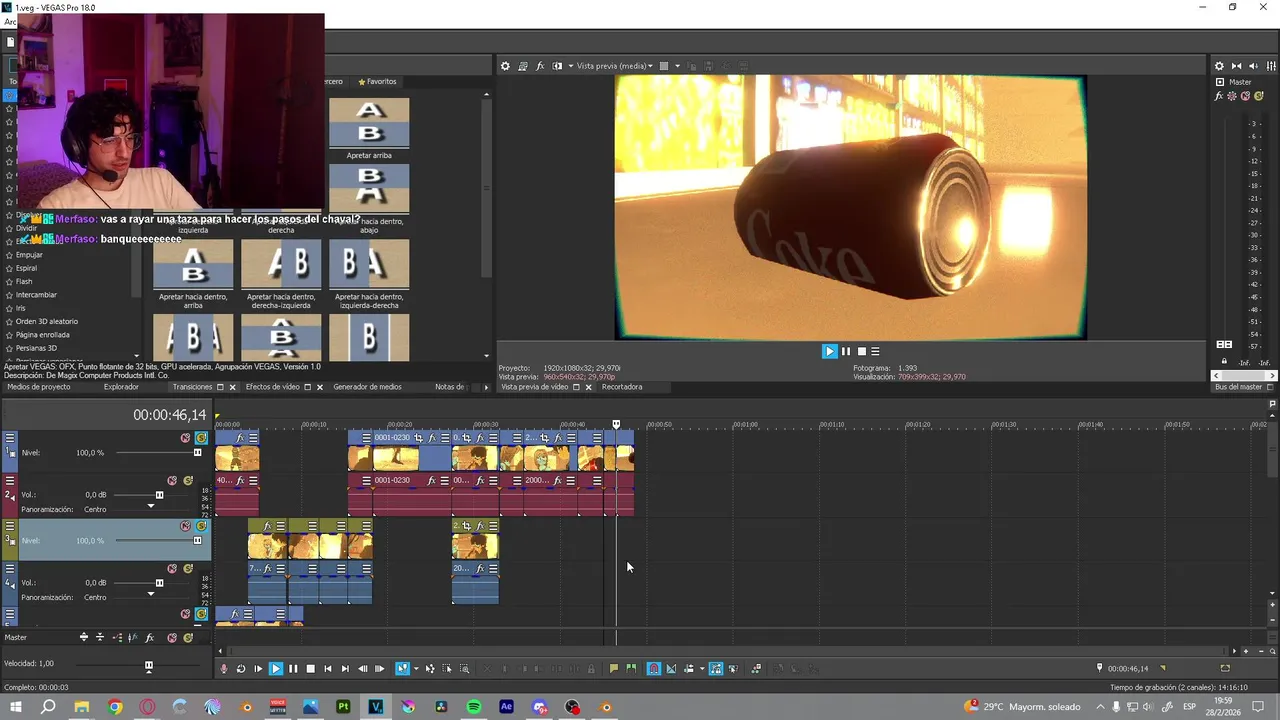The width and height of the screenshot is (1280, 720).
Task: Stop the video preview
Action: tap(861, 351)
